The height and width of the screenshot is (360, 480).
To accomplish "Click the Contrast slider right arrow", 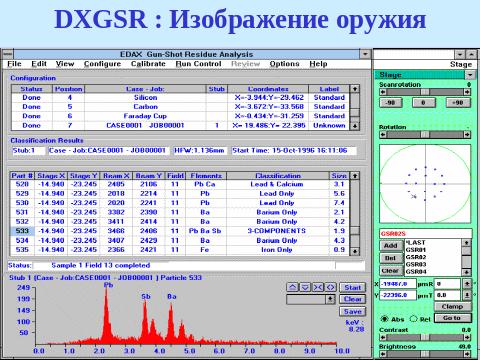I will pyautogui.click(x=467, y=337).
